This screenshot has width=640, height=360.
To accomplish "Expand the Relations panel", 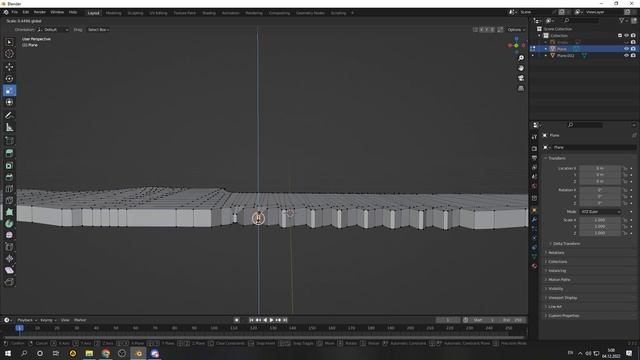I will click(556, 253).
